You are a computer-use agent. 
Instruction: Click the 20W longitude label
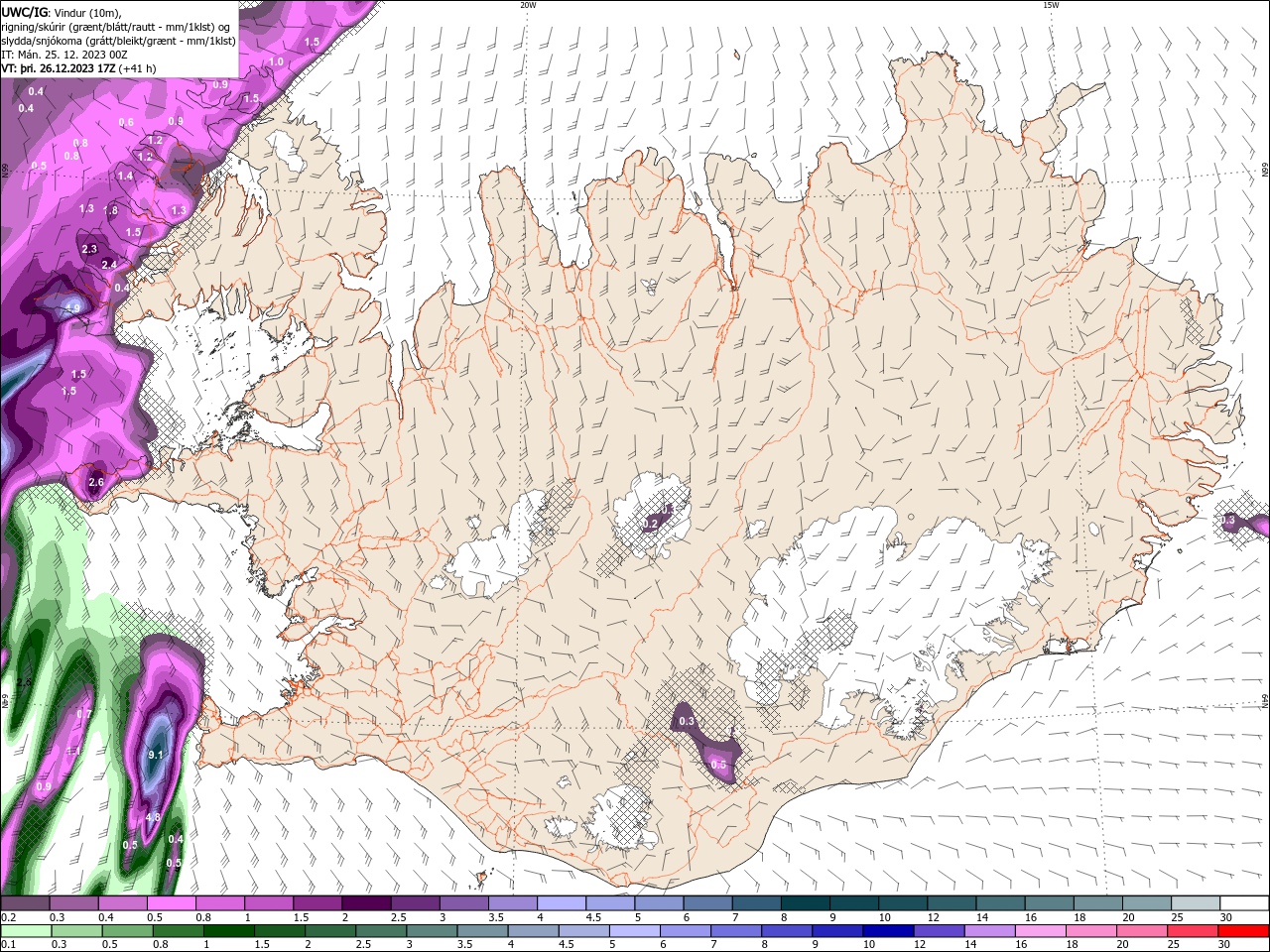pyautogui.click(x=528, y=5)
